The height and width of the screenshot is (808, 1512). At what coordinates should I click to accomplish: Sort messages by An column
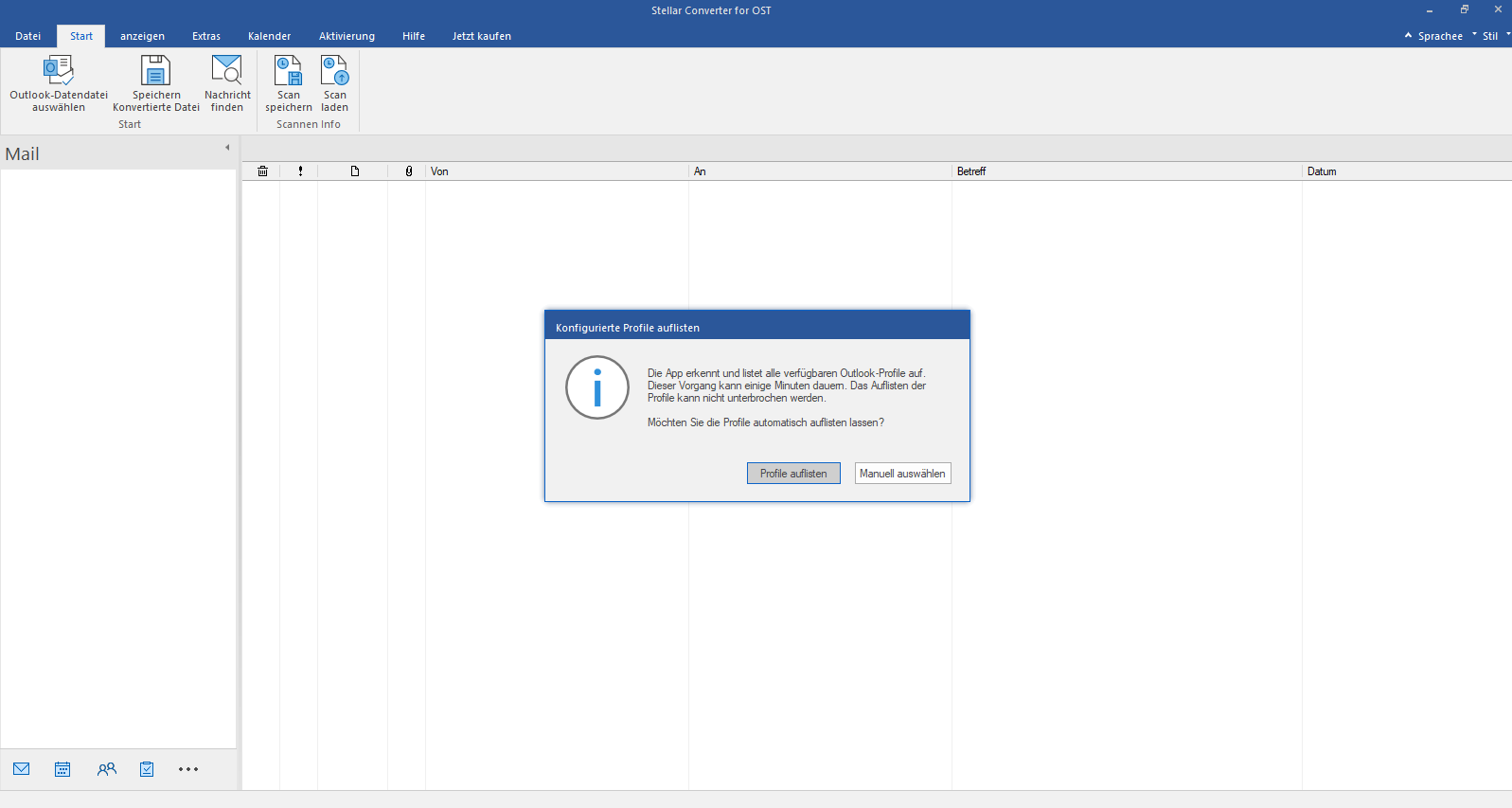820,171
